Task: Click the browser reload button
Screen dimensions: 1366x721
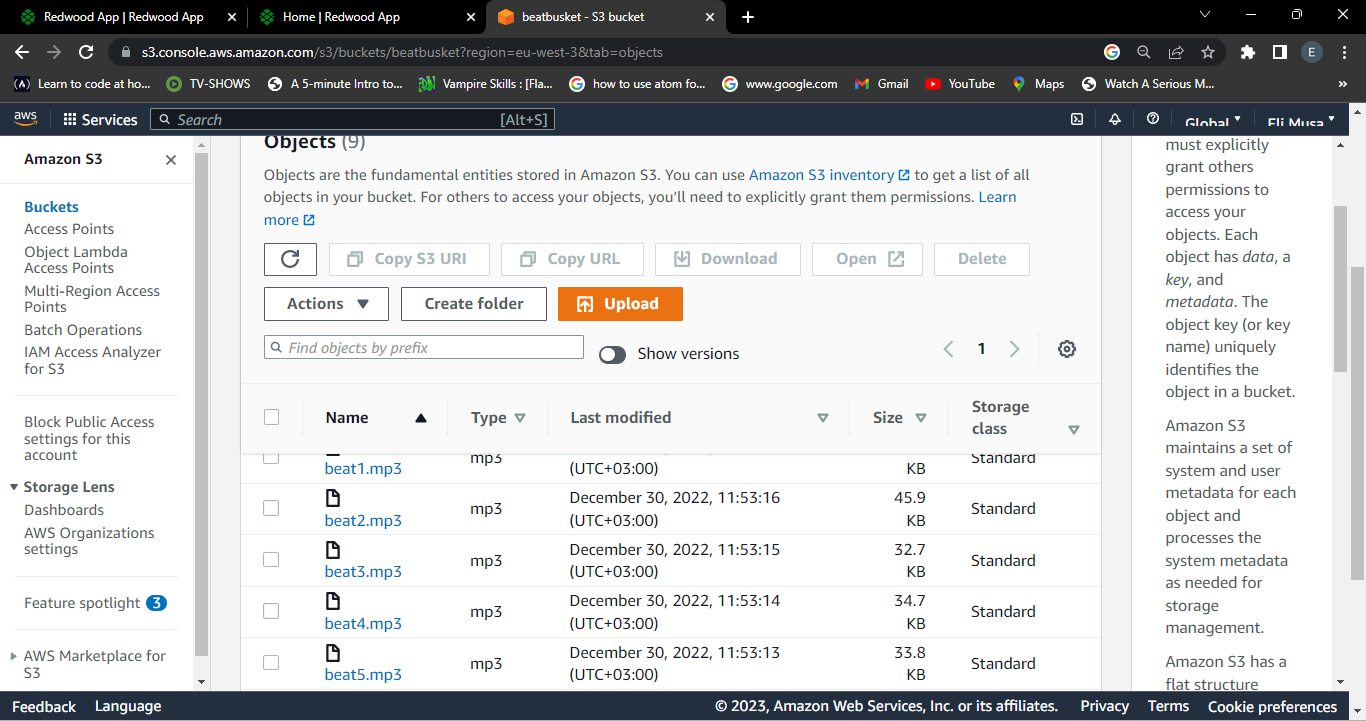Action: pos(86,52)
